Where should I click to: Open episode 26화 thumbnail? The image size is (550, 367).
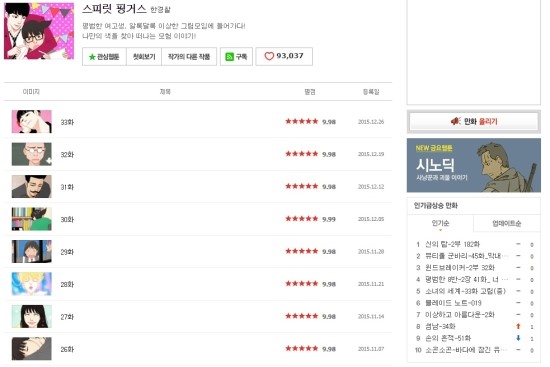pyautogui.click(x=32, y=349)
